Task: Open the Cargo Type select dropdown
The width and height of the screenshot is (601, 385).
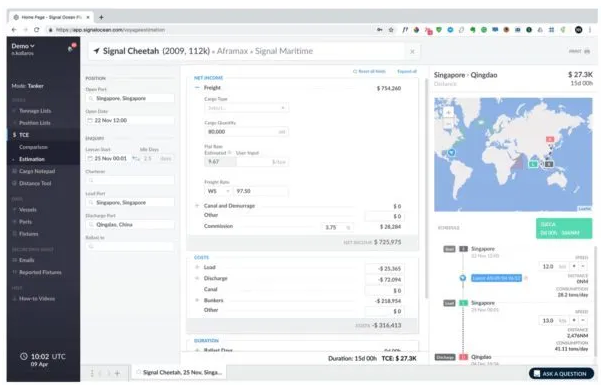Action: tap(246, 108)
